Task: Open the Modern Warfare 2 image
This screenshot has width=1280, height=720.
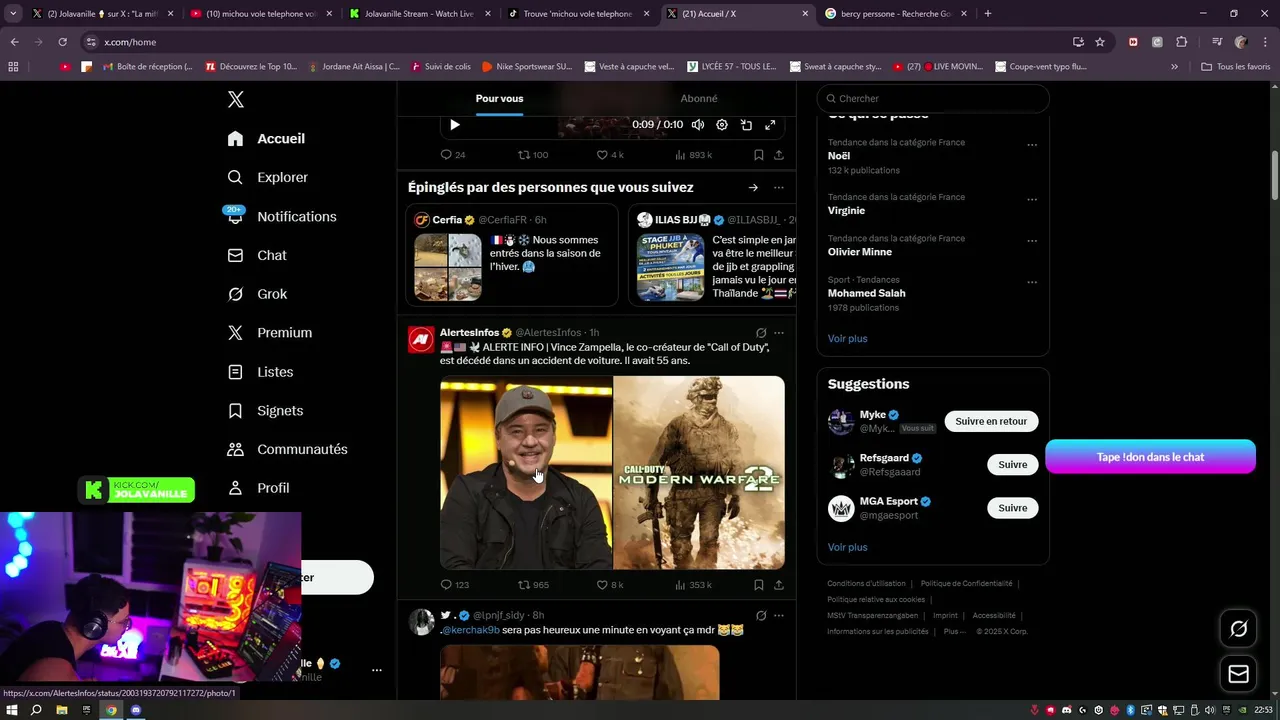Action: [x=699, y=472]
